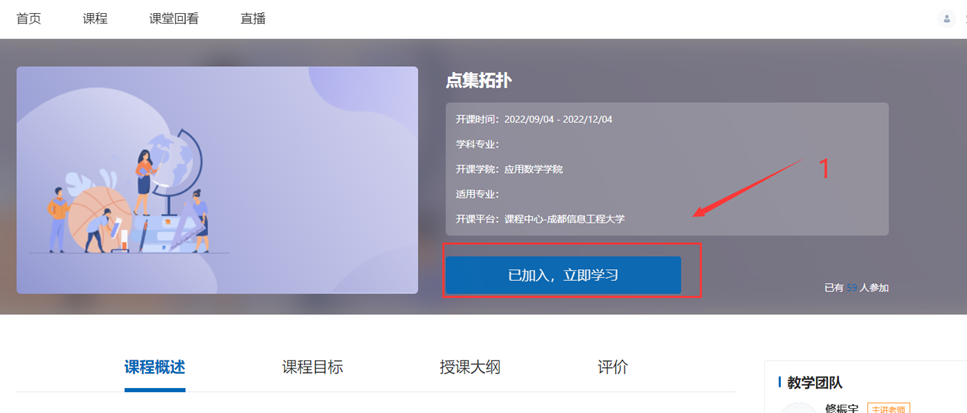Click the 应用数学学院 college text
Screen dimensions: 967x413
[533, 169]
